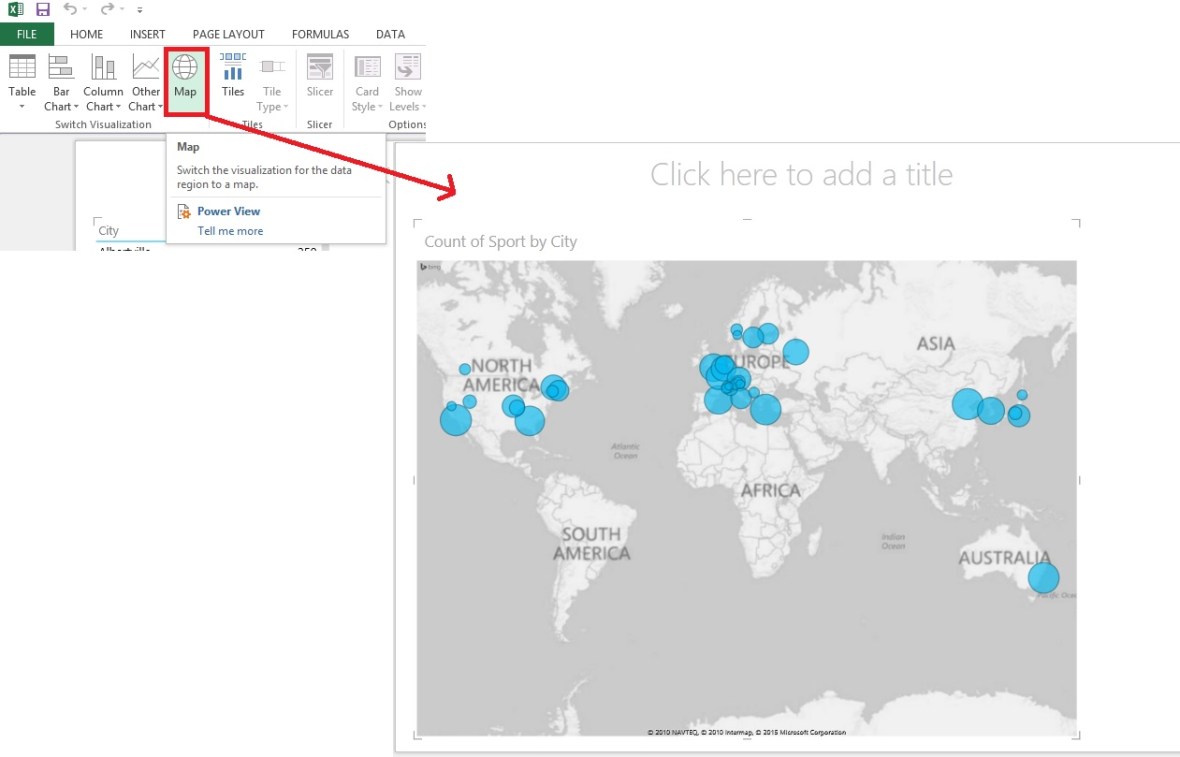Click the Undo arrow icon
This screenshot has width=1180, height=757.
[x=70, y=9]
